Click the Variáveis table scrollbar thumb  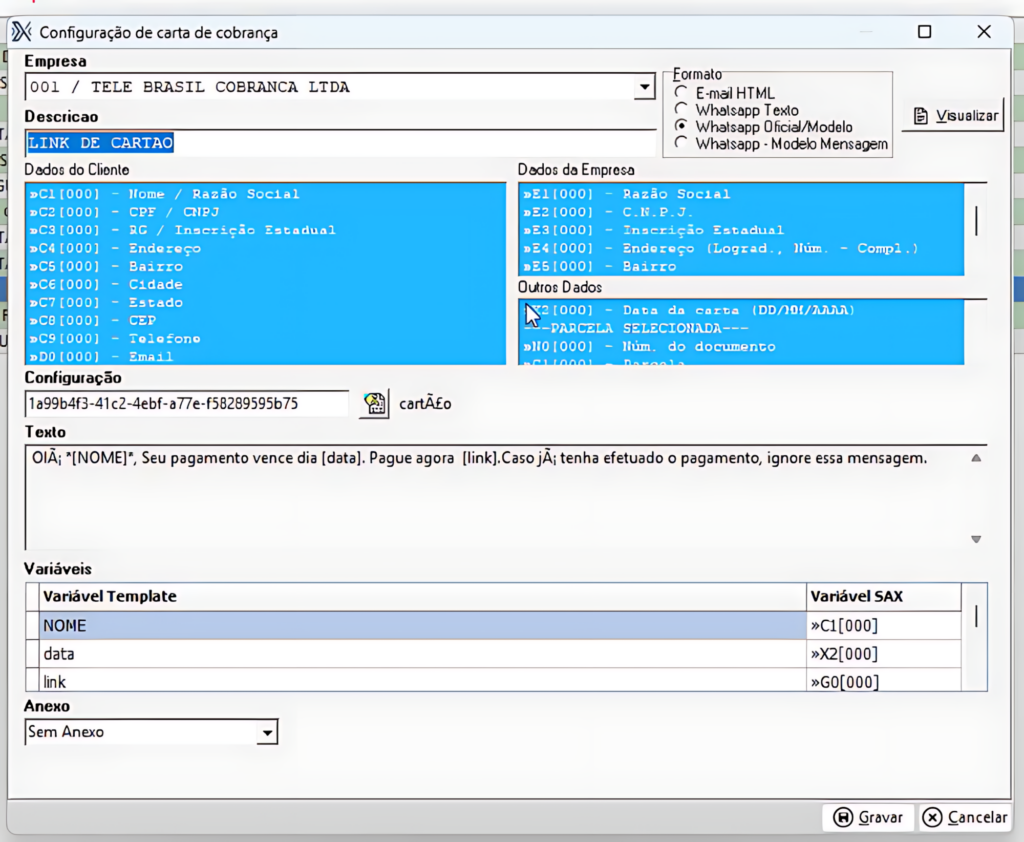(976, 617)
